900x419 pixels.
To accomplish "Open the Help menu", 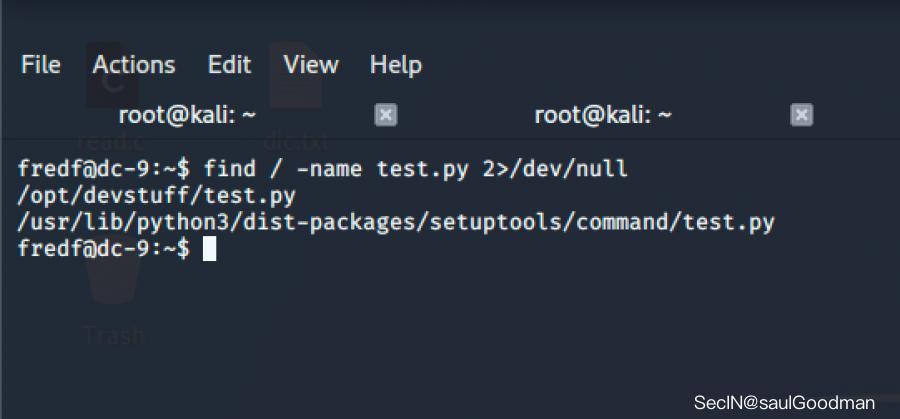I will point(396,65).
